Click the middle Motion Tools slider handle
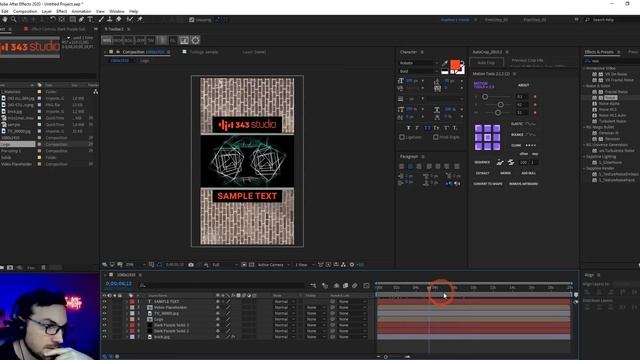Image resolution: width=640 pixels, height=360 pixels. click(x=500, y=104)
